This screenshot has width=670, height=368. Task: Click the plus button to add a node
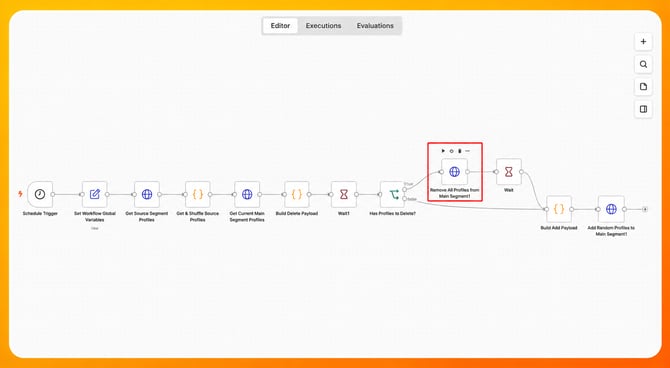point(643,42)
